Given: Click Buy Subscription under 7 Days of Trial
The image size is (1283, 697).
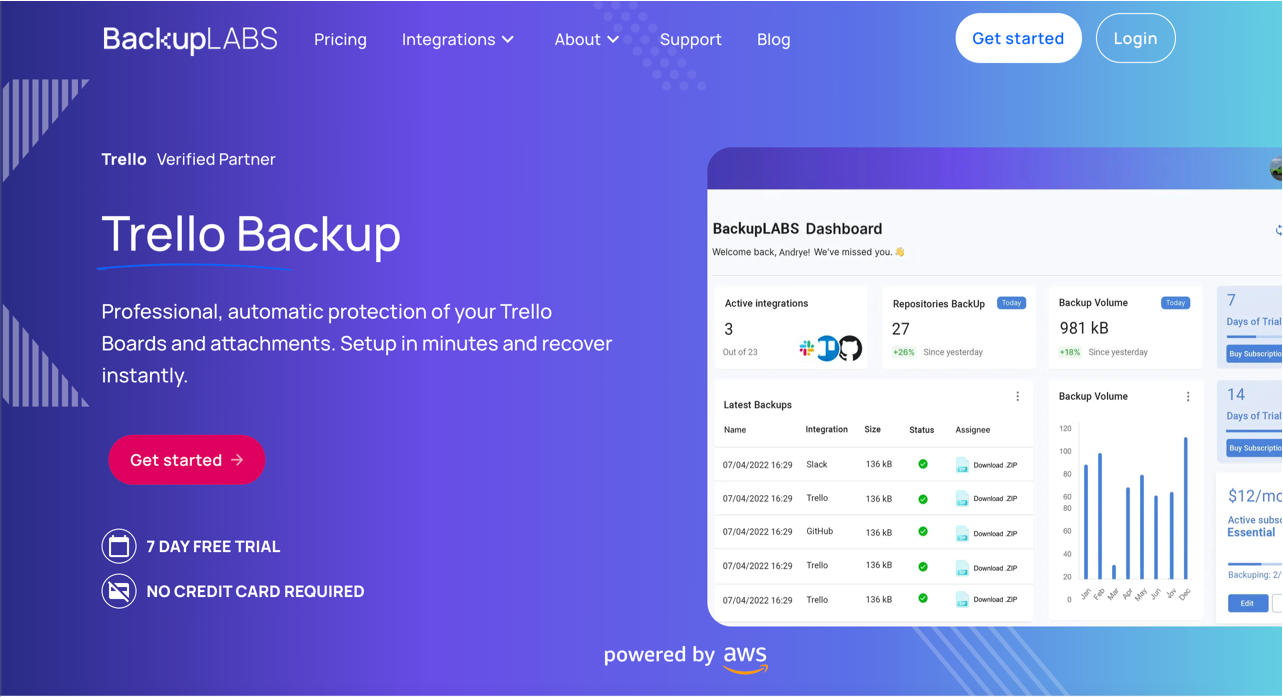Looking at the screenshot, I should coord(1255,353).
